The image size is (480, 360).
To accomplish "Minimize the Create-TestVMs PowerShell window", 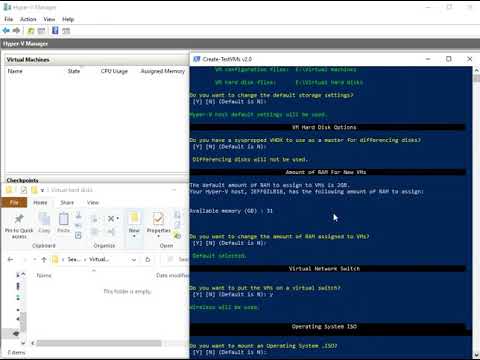I will (x=428, y=59).
